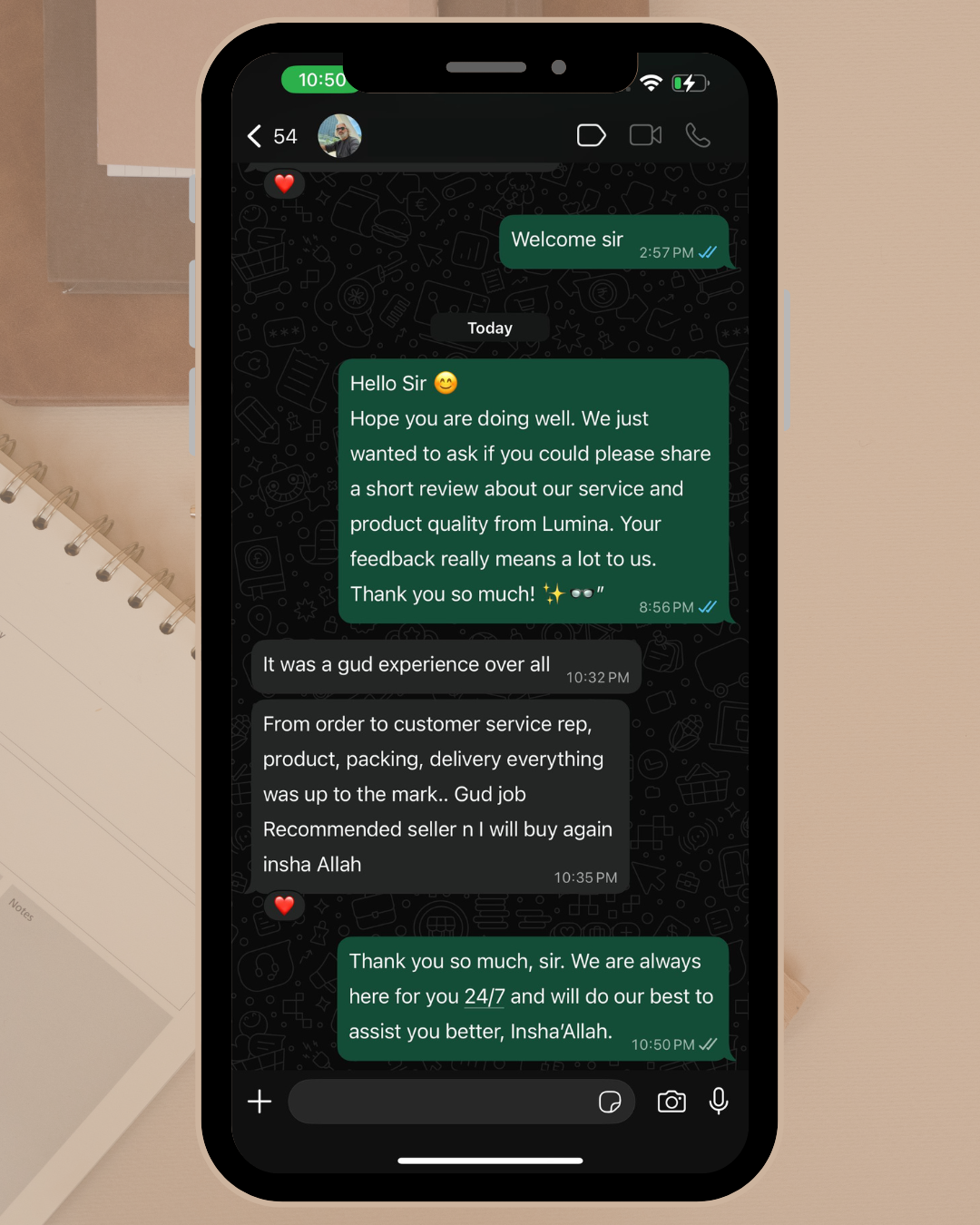Tap the heart reaction at top of chat
This screenshot has height=1225, width=980.
point(284,183)
